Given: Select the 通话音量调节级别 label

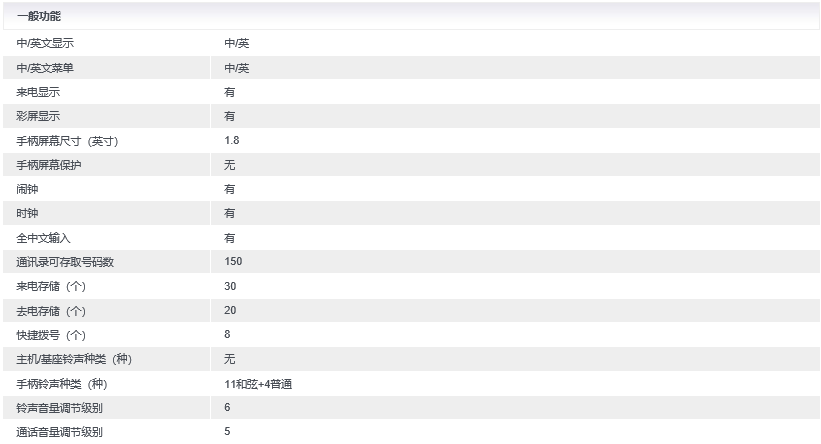Looking at the screenshot, I should [x=60, y=432].
